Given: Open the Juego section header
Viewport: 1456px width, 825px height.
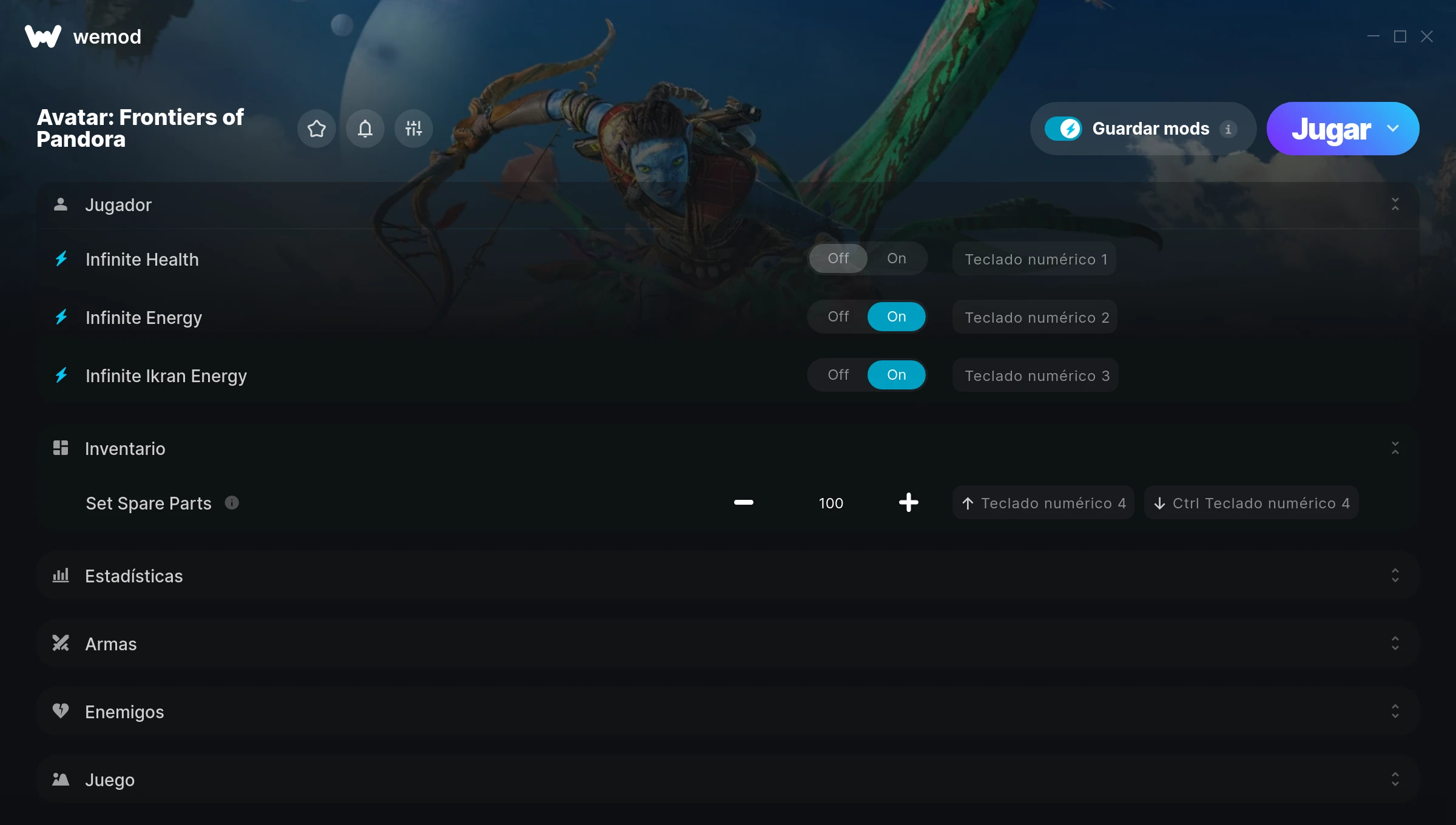Looking at the screenshot, I should [x=728, y=780].
